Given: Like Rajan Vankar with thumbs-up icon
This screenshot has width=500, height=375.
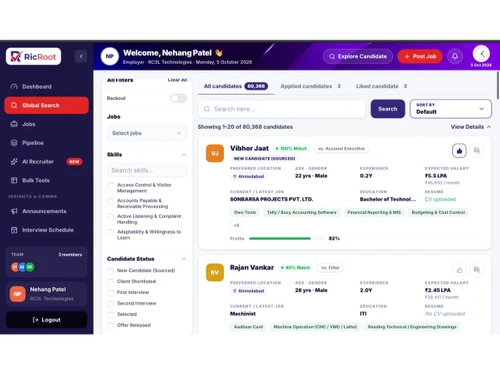Looking at the screenshot, I should click(459, 270).
